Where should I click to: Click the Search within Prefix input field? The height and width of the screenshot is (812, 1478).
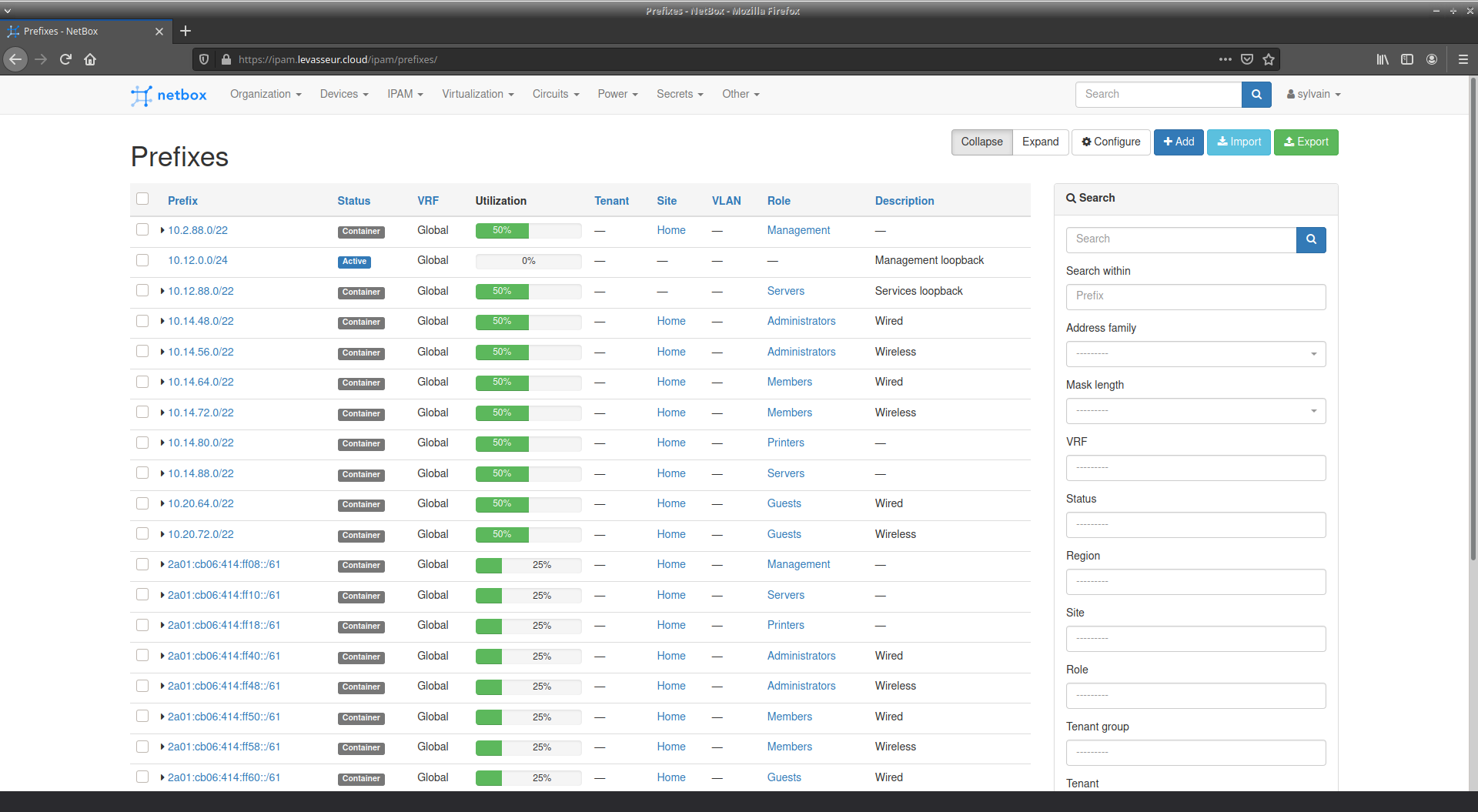click(x=1195, y=296)
